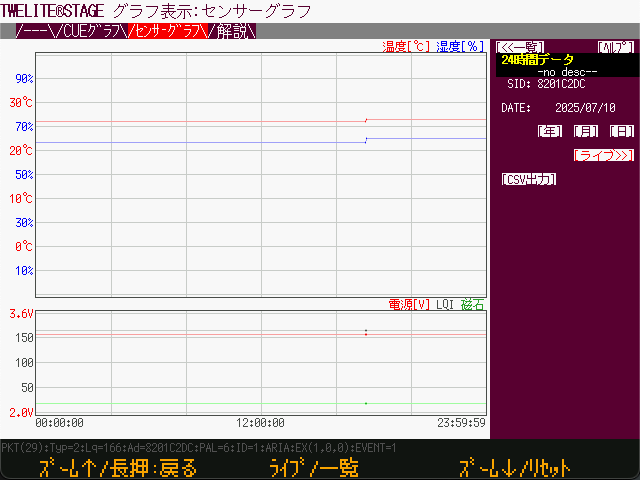
Task: Click the 3.6V axis label
Action: point(21,314)
